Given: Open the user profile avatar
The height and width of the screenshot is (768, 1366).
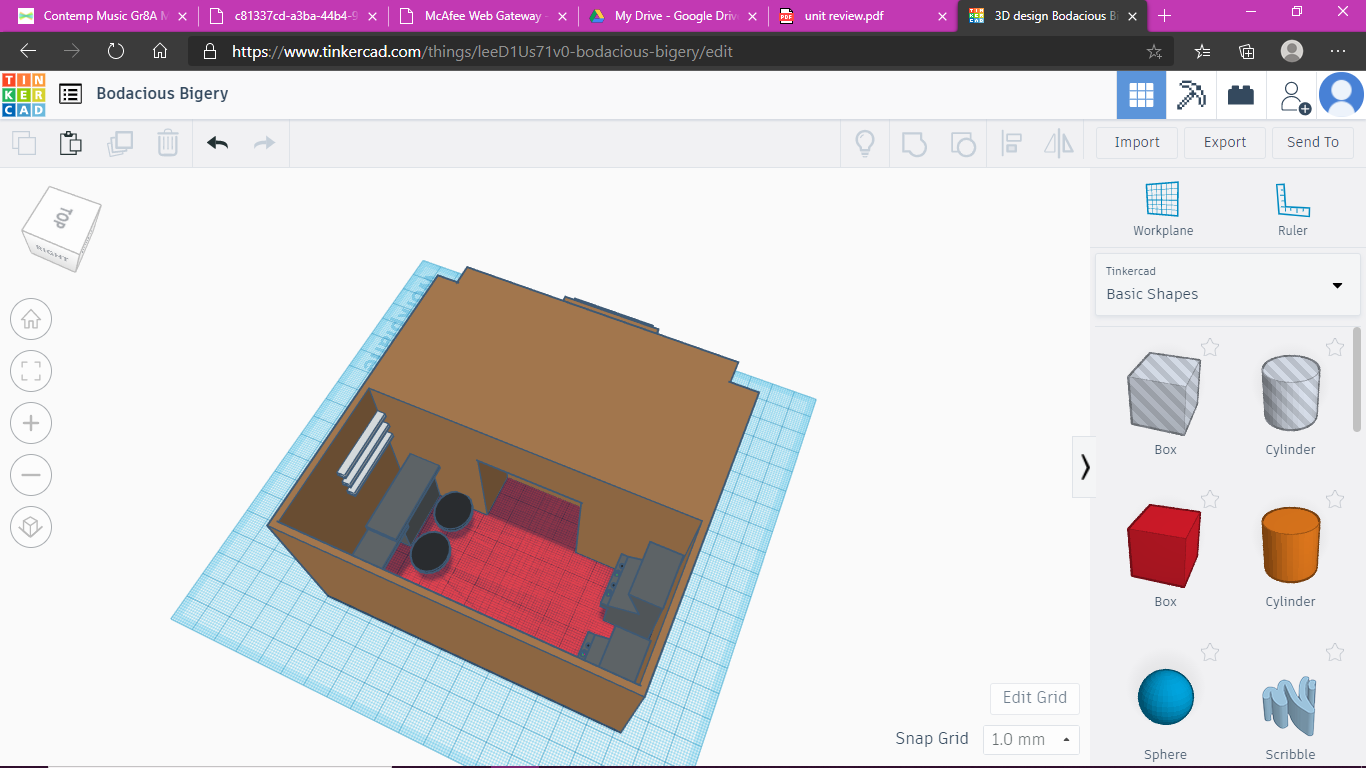Looking at the screenshot, I should [1341, 95].
